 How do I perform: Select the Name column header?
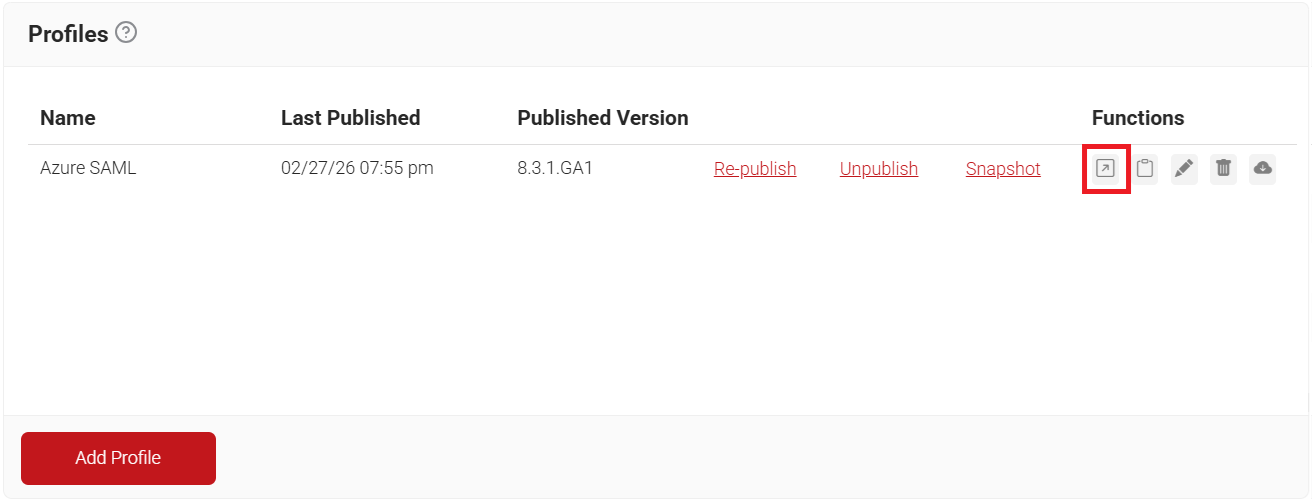[x=68, y=118]
